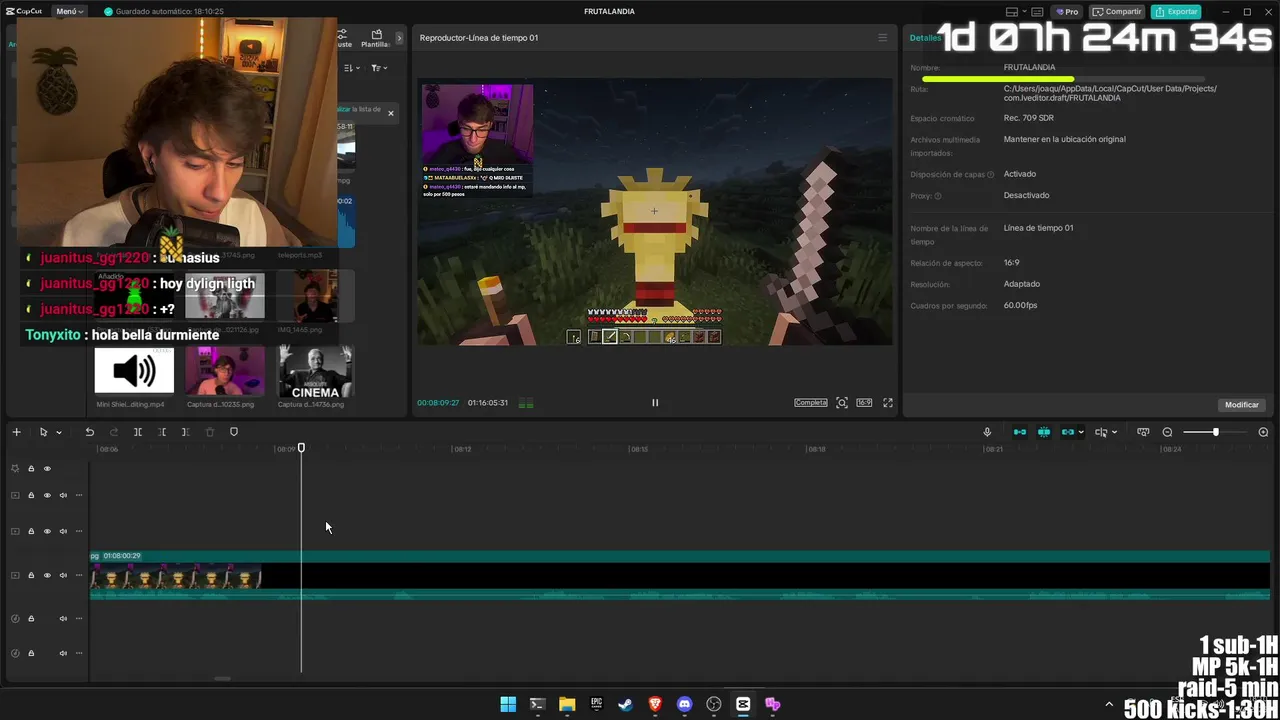The width and height of the screenshot is (1280, 720).
Task: Add a new track with the plus icon
Action: 16,432
